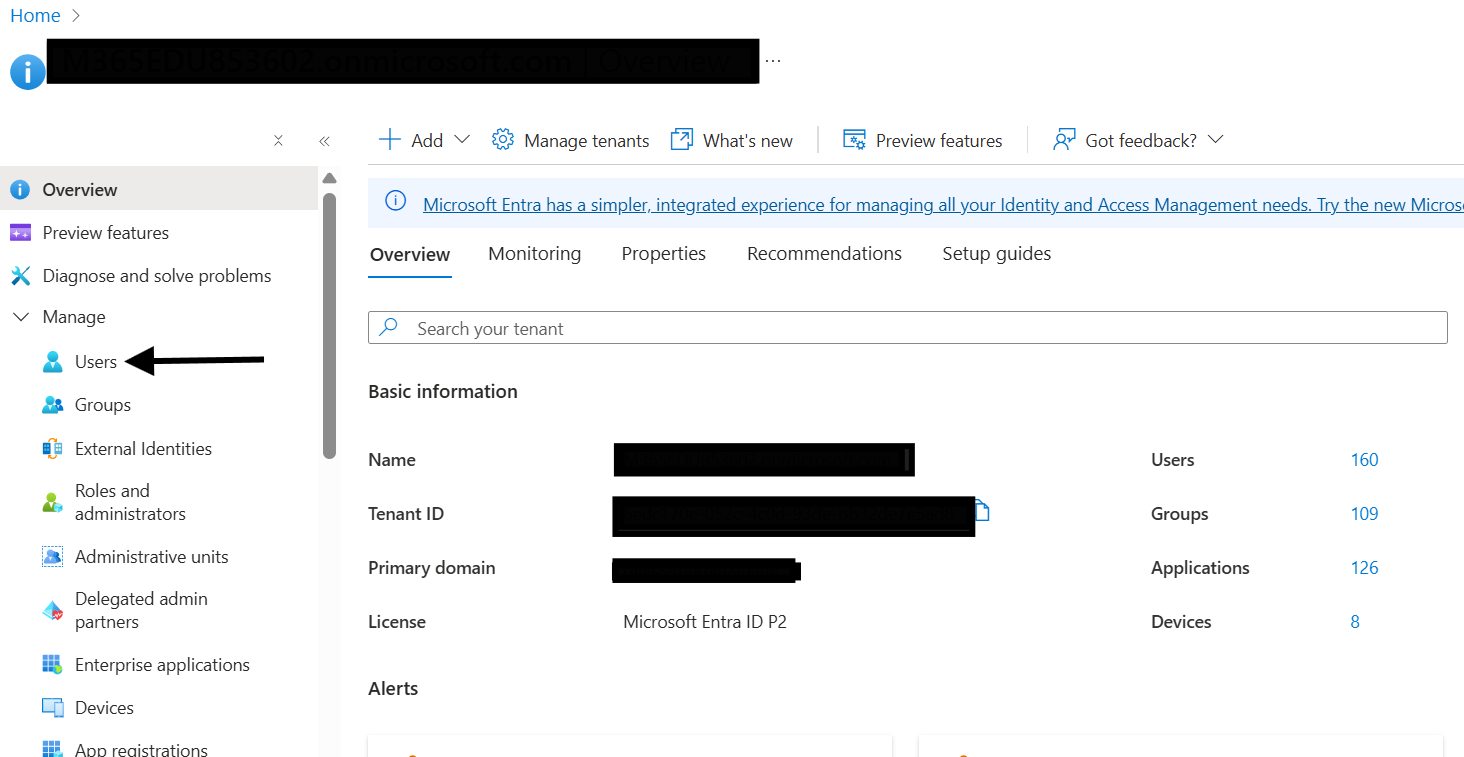Open Devices in the Manage menu

coord(104,708)
